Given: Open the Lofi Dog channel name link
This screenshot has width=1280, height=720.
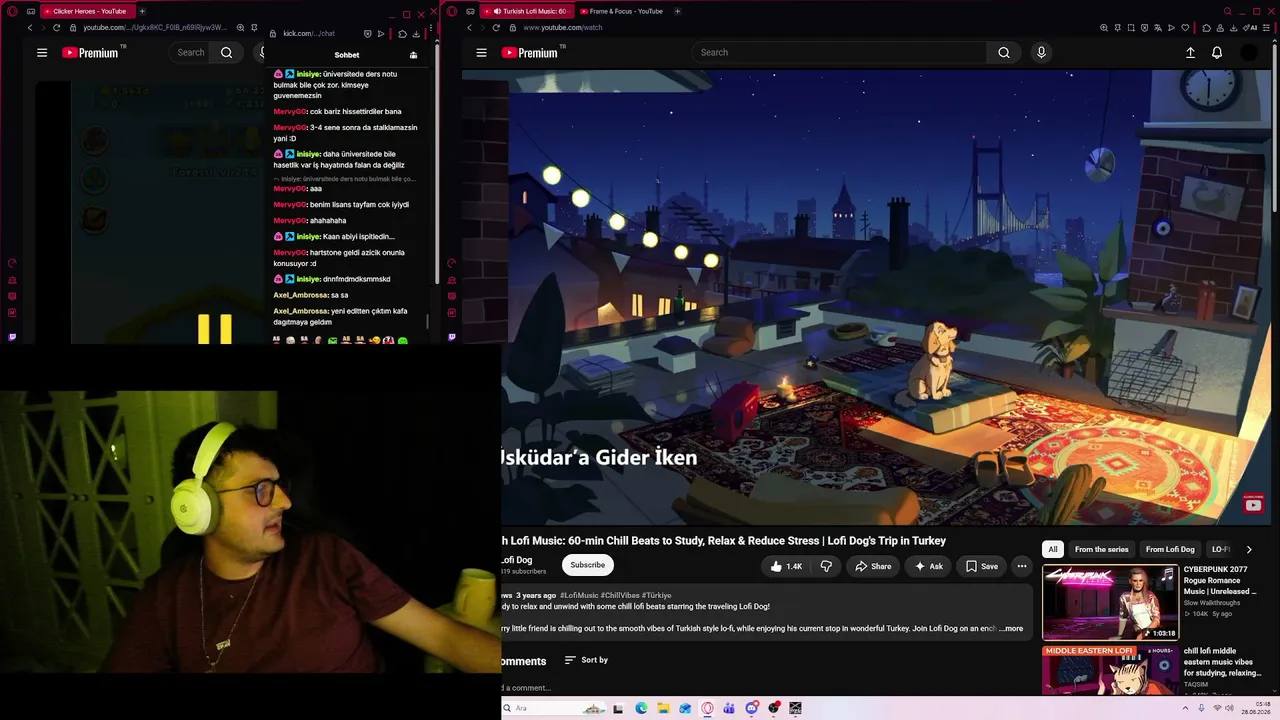Looking at the screenshot, I should 517,560.
